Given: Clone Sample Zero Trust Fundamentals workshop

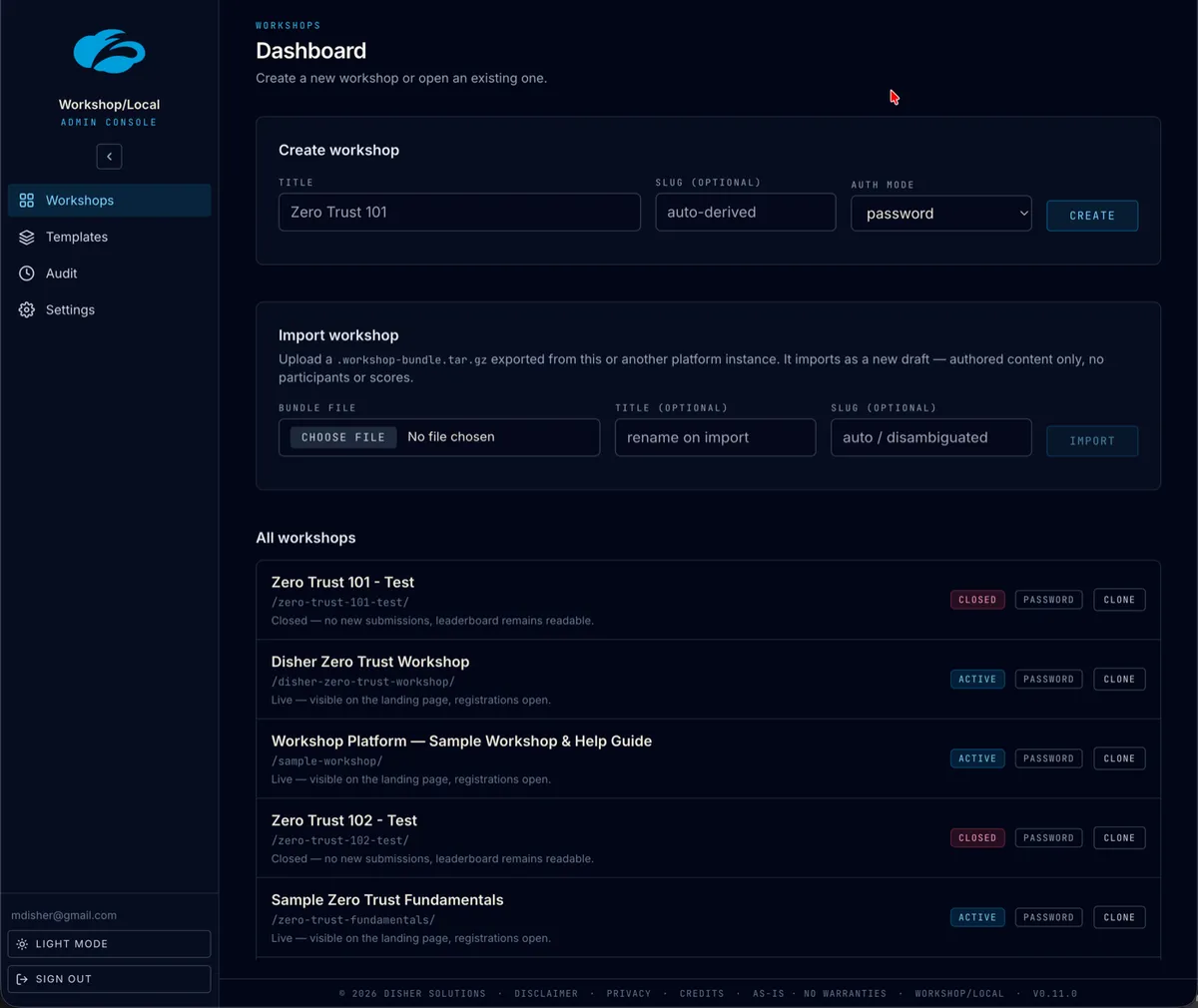Looking at the screenshot, I should pyautogui.click(x=1119, y=917).
